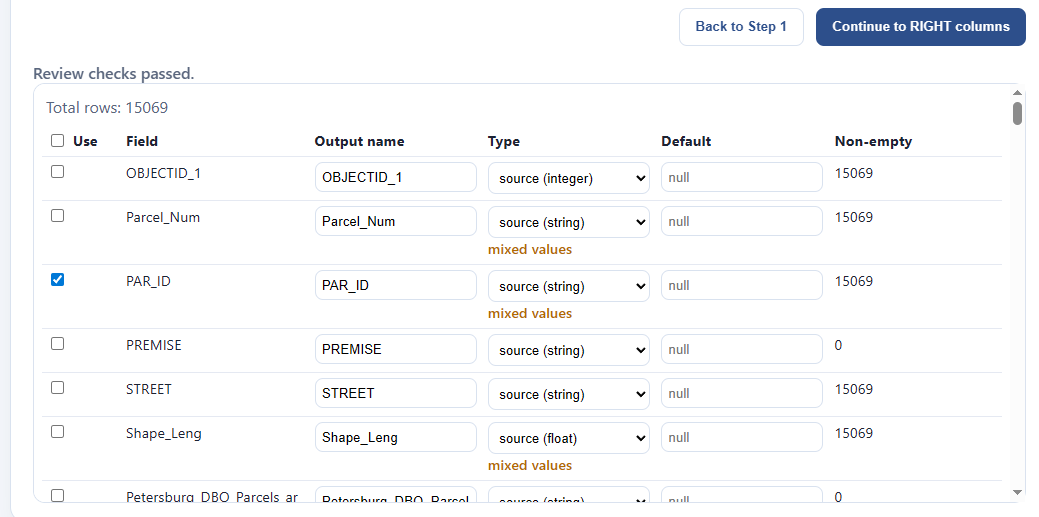Continue to RIGHT columns
Screen dimensions: 1039x517
coord(920,27)
